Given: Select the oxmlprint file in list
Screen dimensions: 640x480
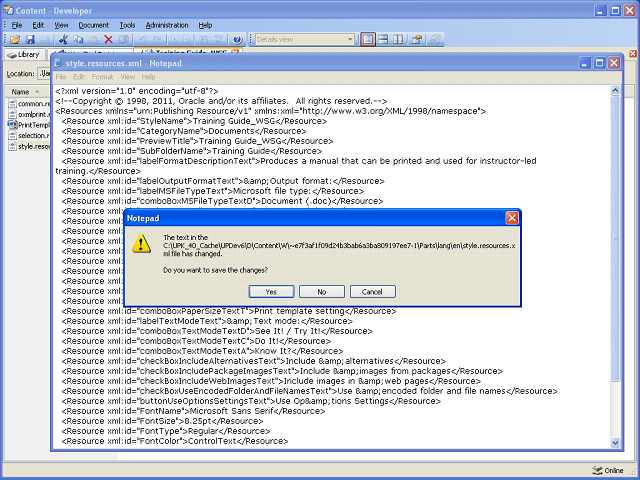Looking at the screenshot, I should pyautogui.click(x=29, y=114).
